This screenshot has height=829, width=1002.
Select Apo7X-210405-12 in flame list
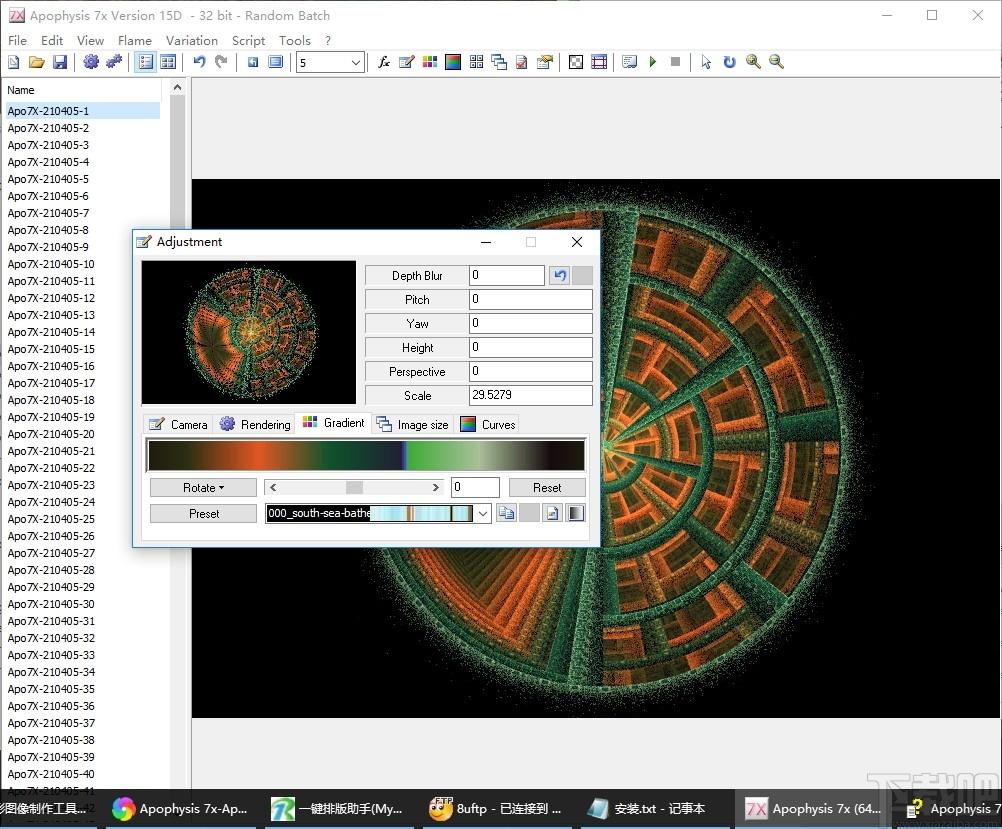(51, 298)
